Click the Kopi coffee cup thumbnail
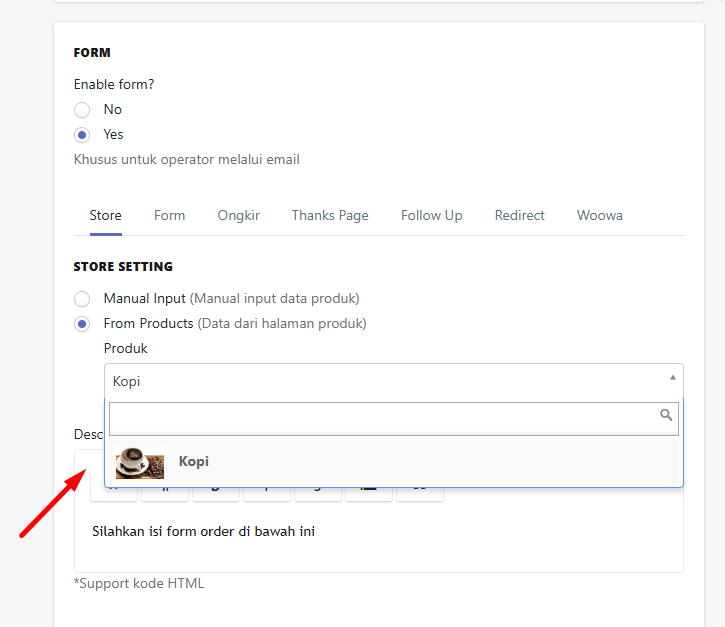 click(x=140, y=462)
